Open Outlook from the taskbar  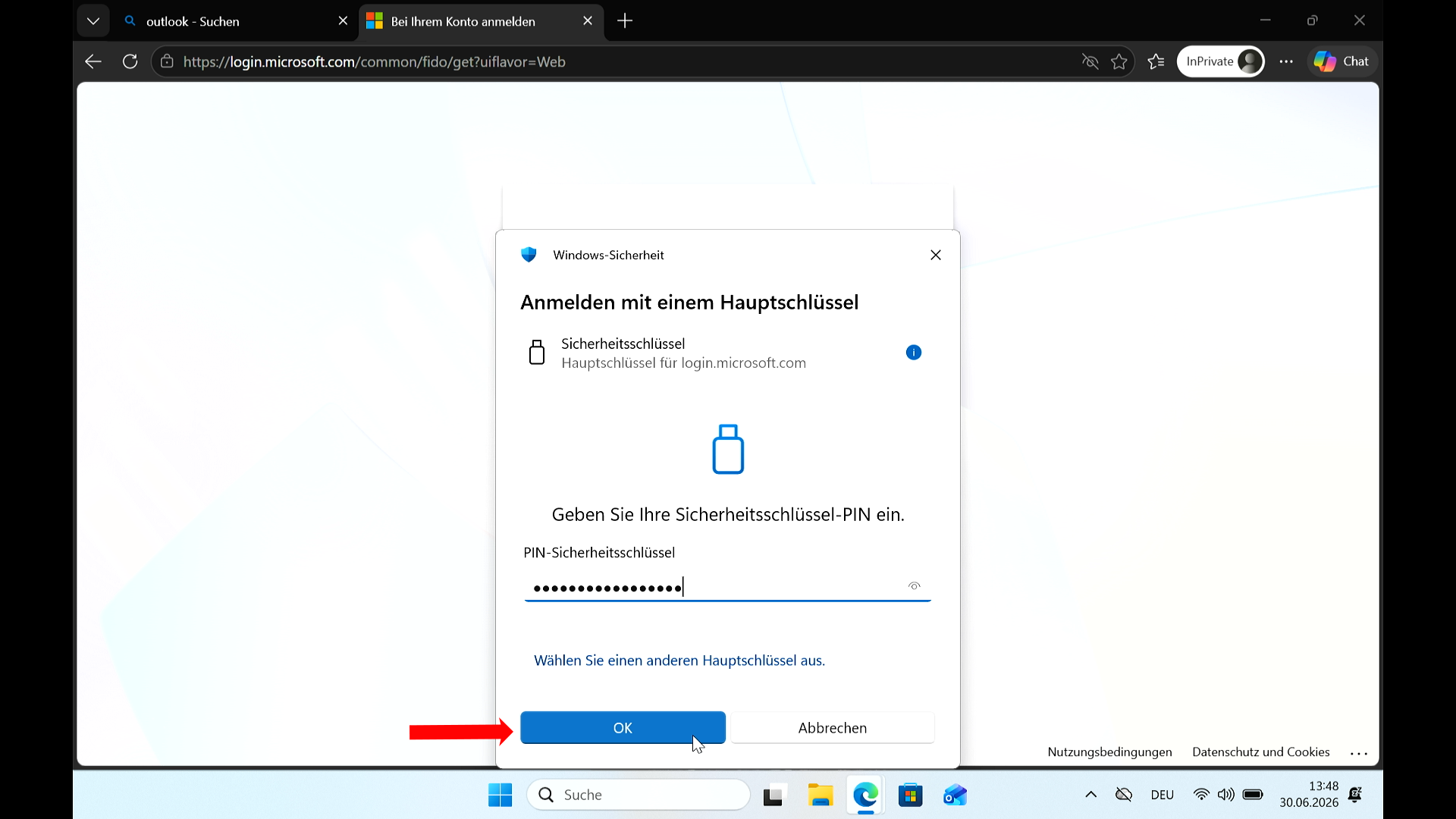point(955,795)
